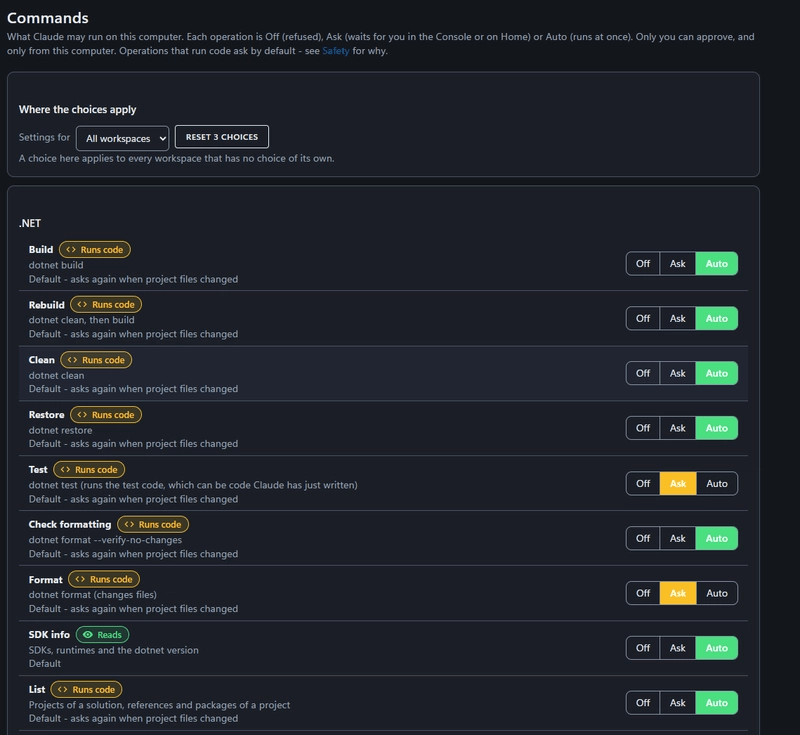Viewport: 800px width, 735px height.
Task: Set Restore to Off
Action: (643, 428)
